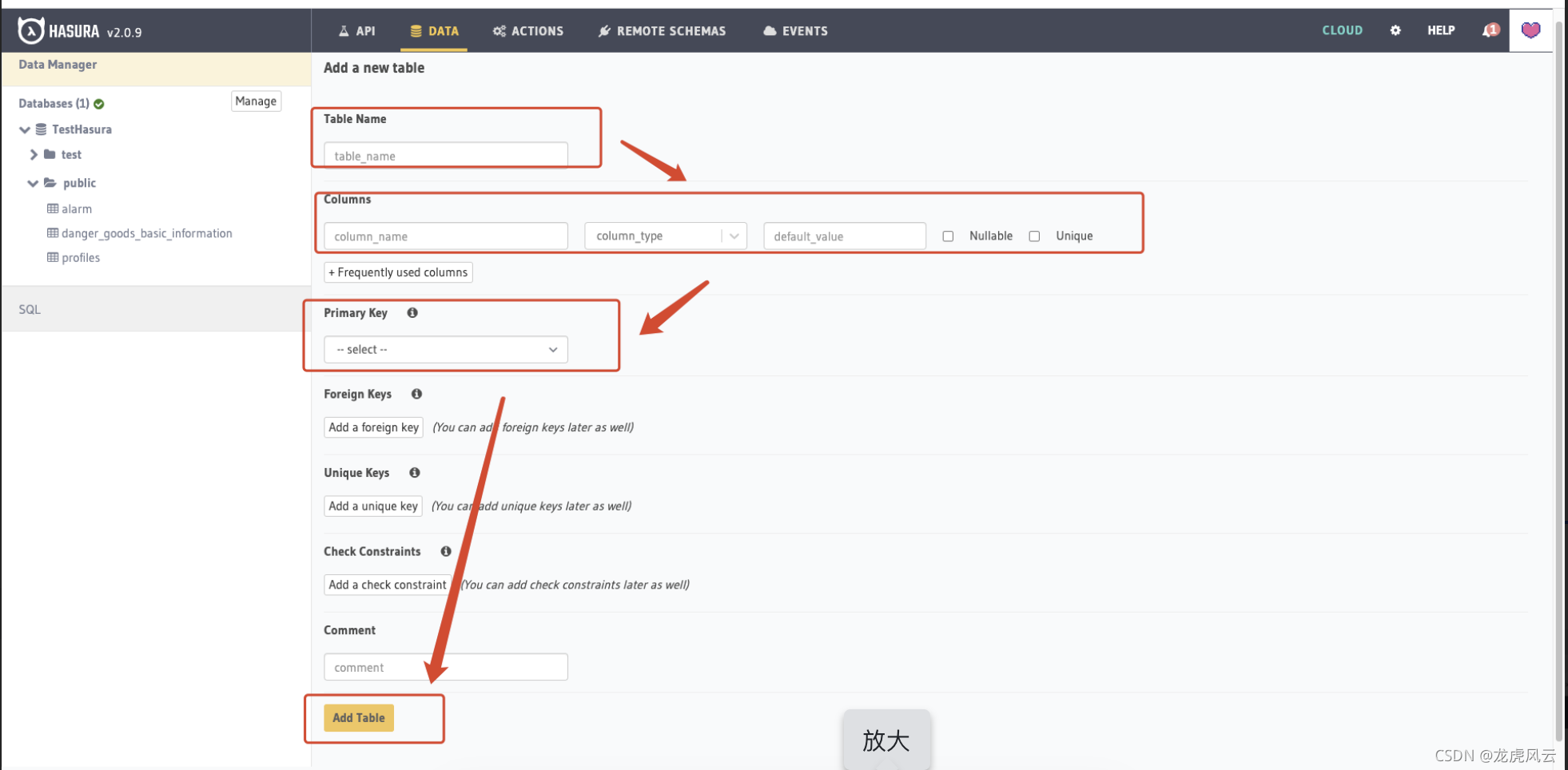Click the danger_goods_basic_information table icon

click(x=53, y=233)
